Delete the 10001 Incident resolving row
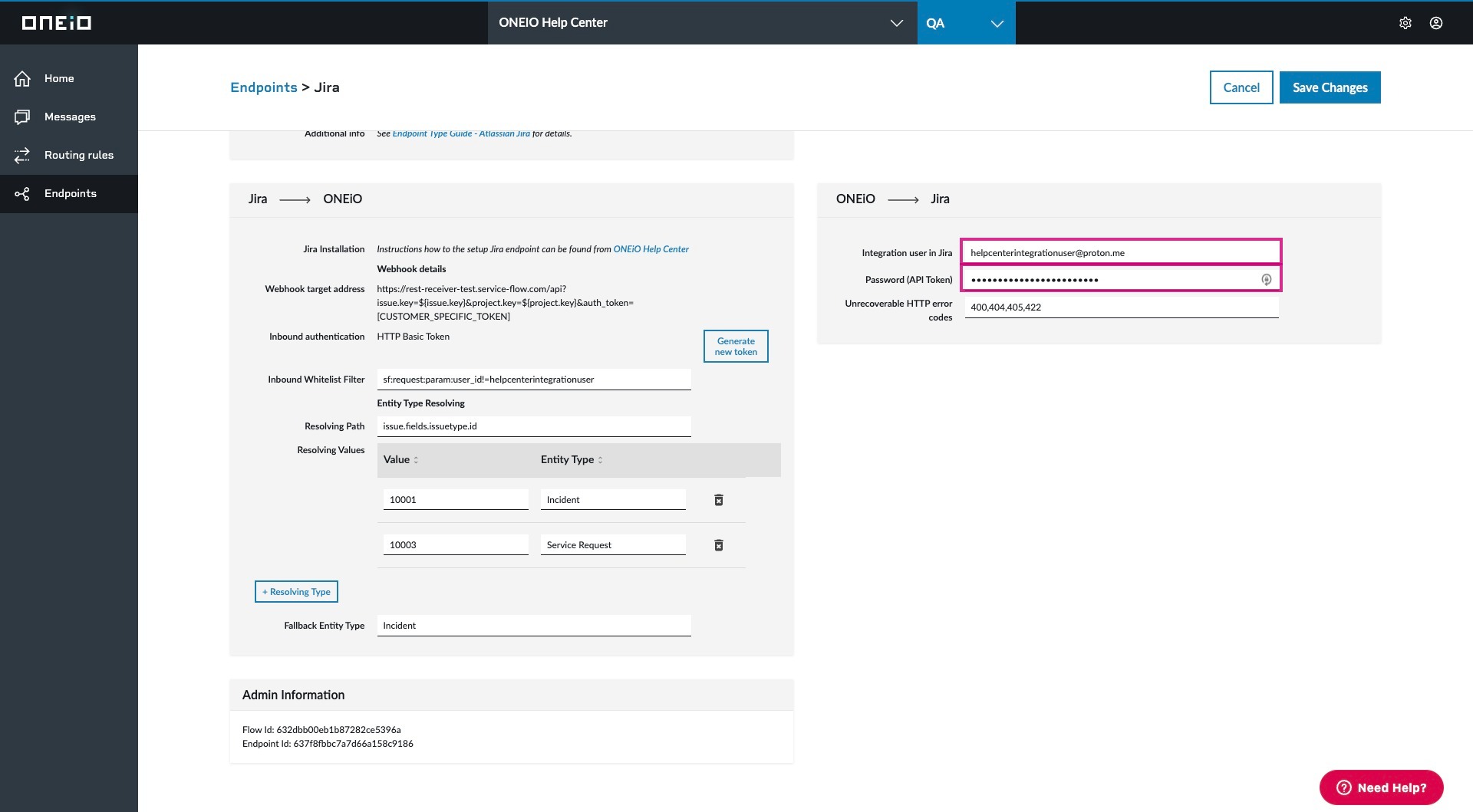 (719, 500)
